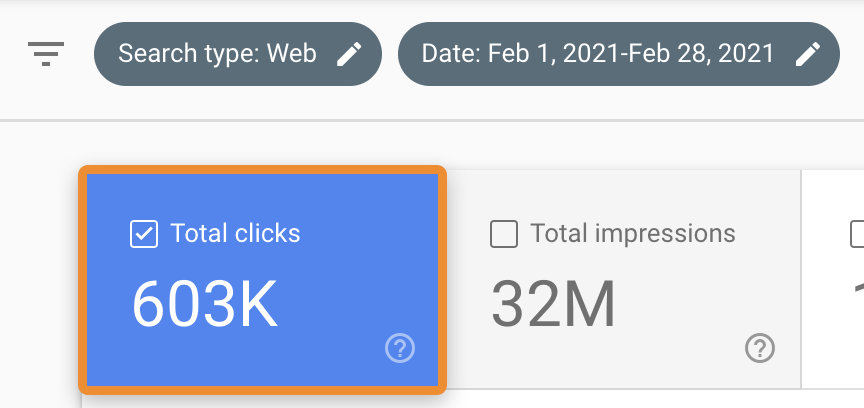Click the 32M impressions value
The width and height of the screenshot is (864, 408).
[x=553, y=304]
